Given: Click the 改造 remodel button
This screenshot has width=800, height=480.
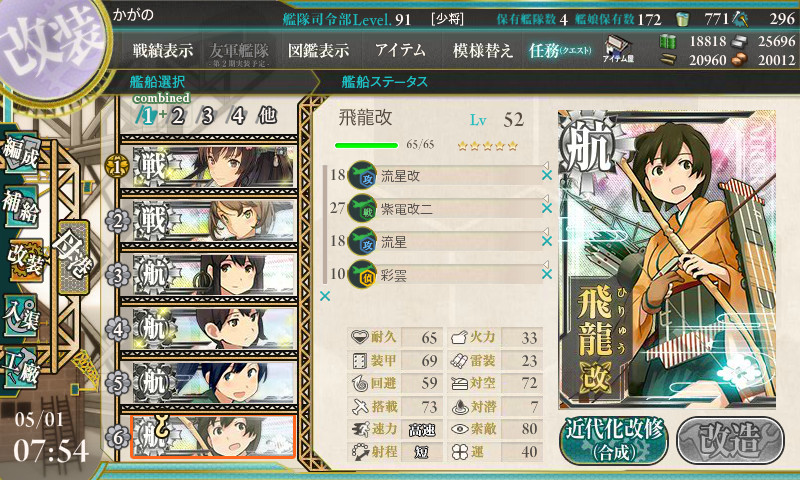Looking at the screenshot, I should pyautogui.click(x=730, y=440).
